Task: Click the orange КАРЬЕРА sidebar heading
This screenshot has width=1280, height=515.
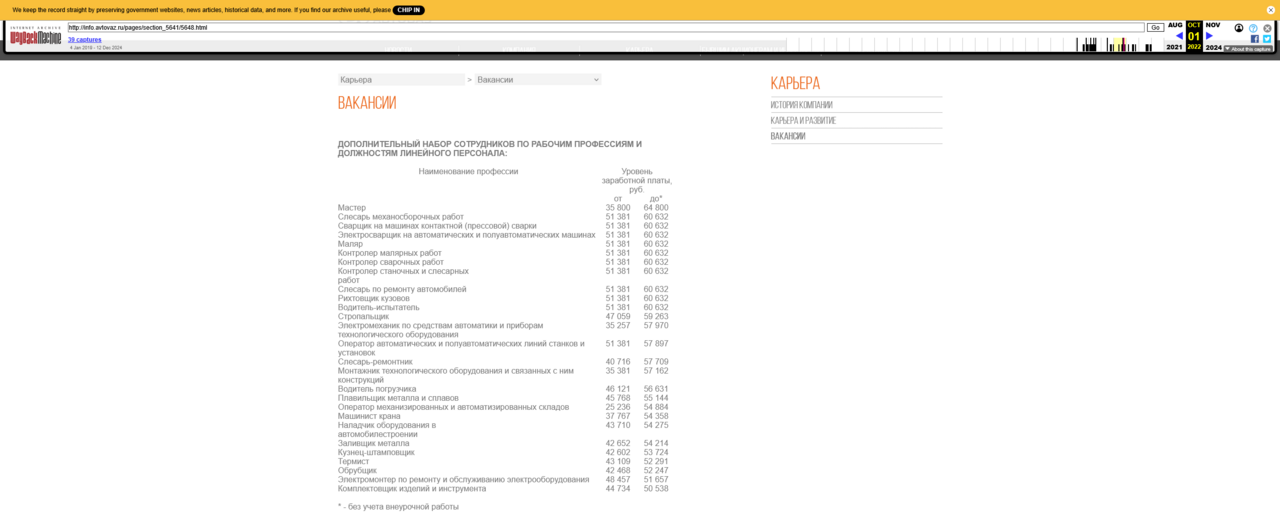Action: point(795,83)
